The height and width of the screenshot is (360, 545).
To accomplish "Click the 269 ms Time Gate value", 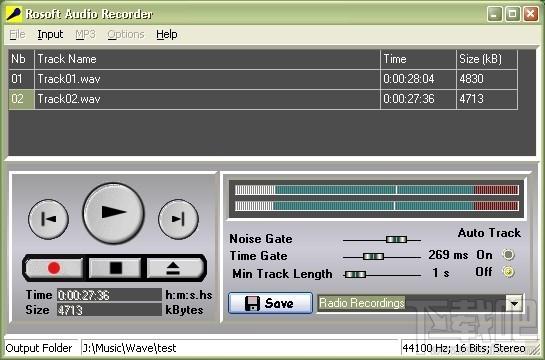I will tap(448, 255).
